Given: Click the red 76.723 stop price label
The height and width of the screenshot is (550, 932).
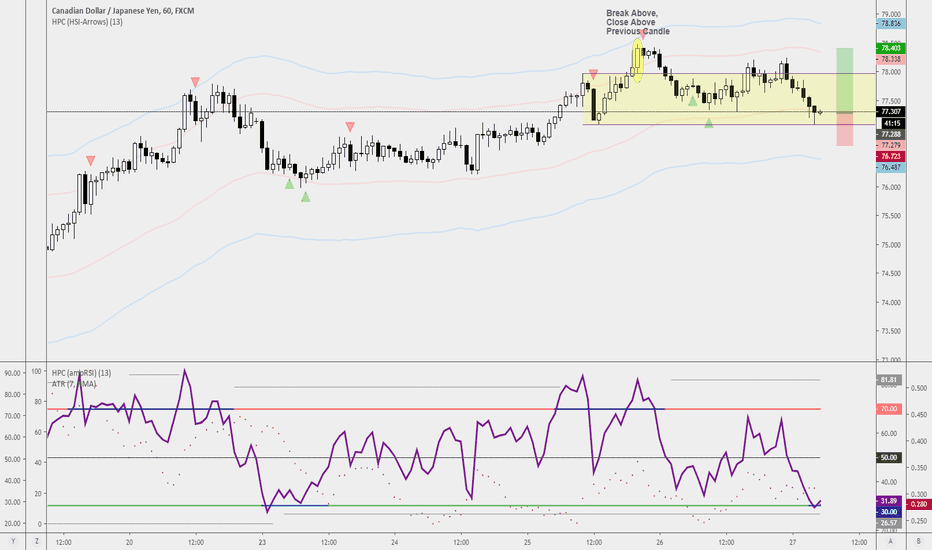Looking at the screenshot, I should click(890, 156).
